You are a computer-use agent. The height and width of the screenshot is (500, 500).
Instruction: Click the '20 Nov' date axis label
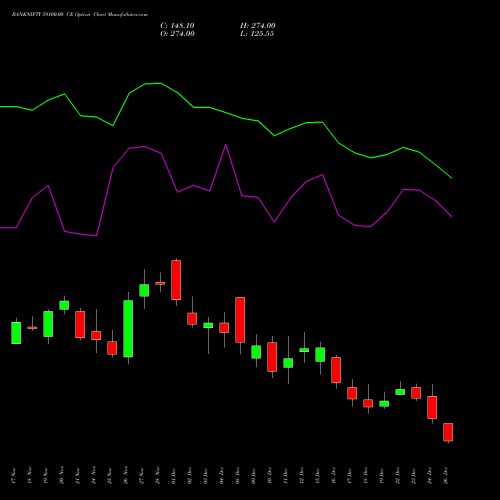(62, 476)
